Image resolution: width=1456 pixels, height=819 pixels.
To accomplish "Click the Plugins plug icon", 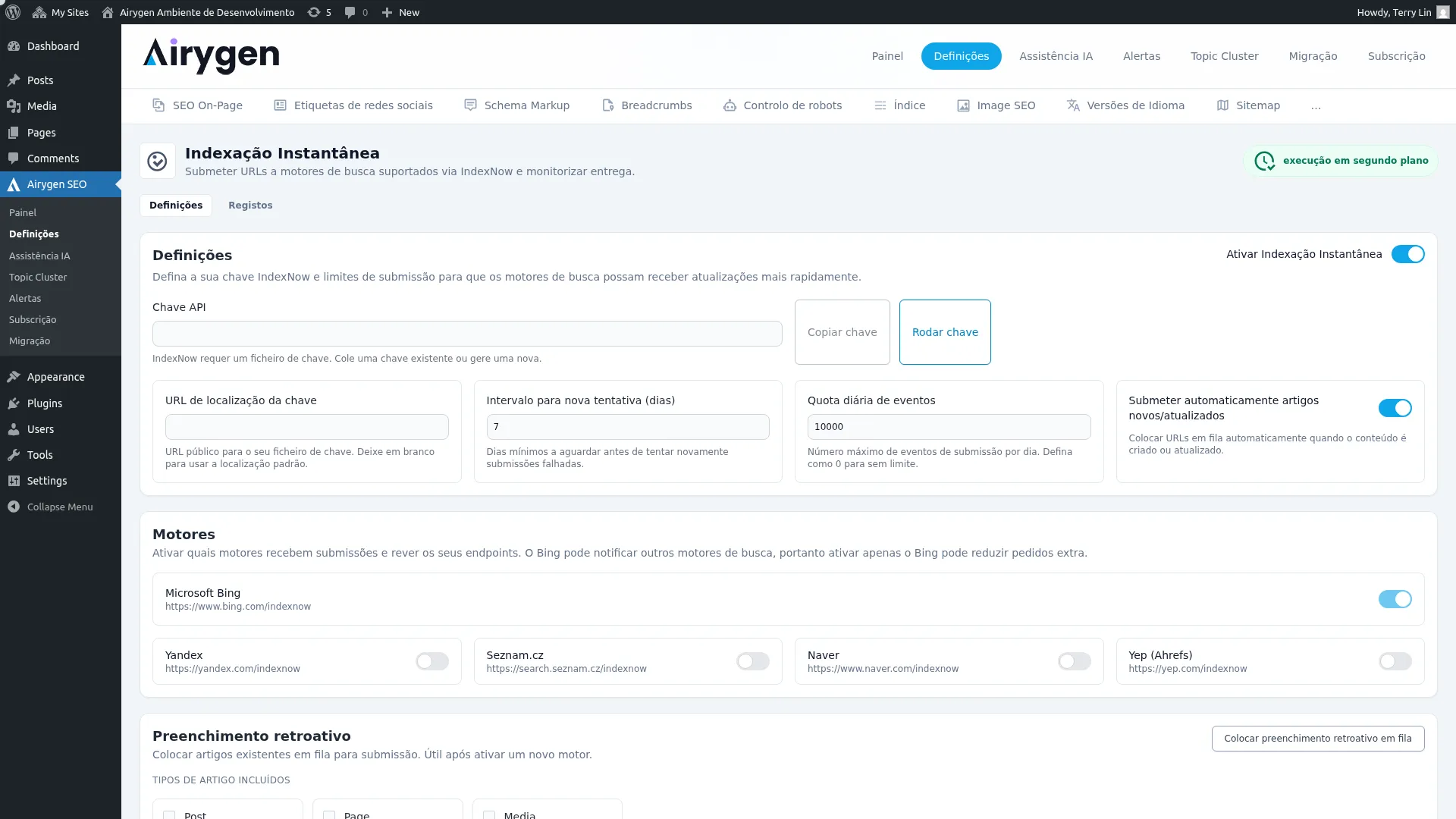I will point(14,403).
